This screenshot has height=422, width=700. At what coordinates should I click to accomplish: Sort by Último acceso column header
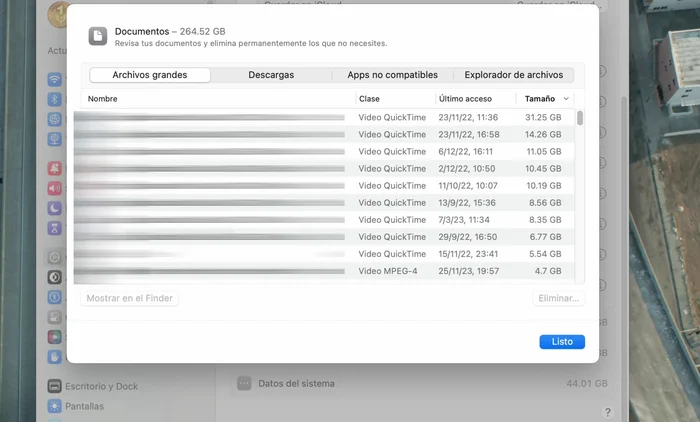click(465, 99)
